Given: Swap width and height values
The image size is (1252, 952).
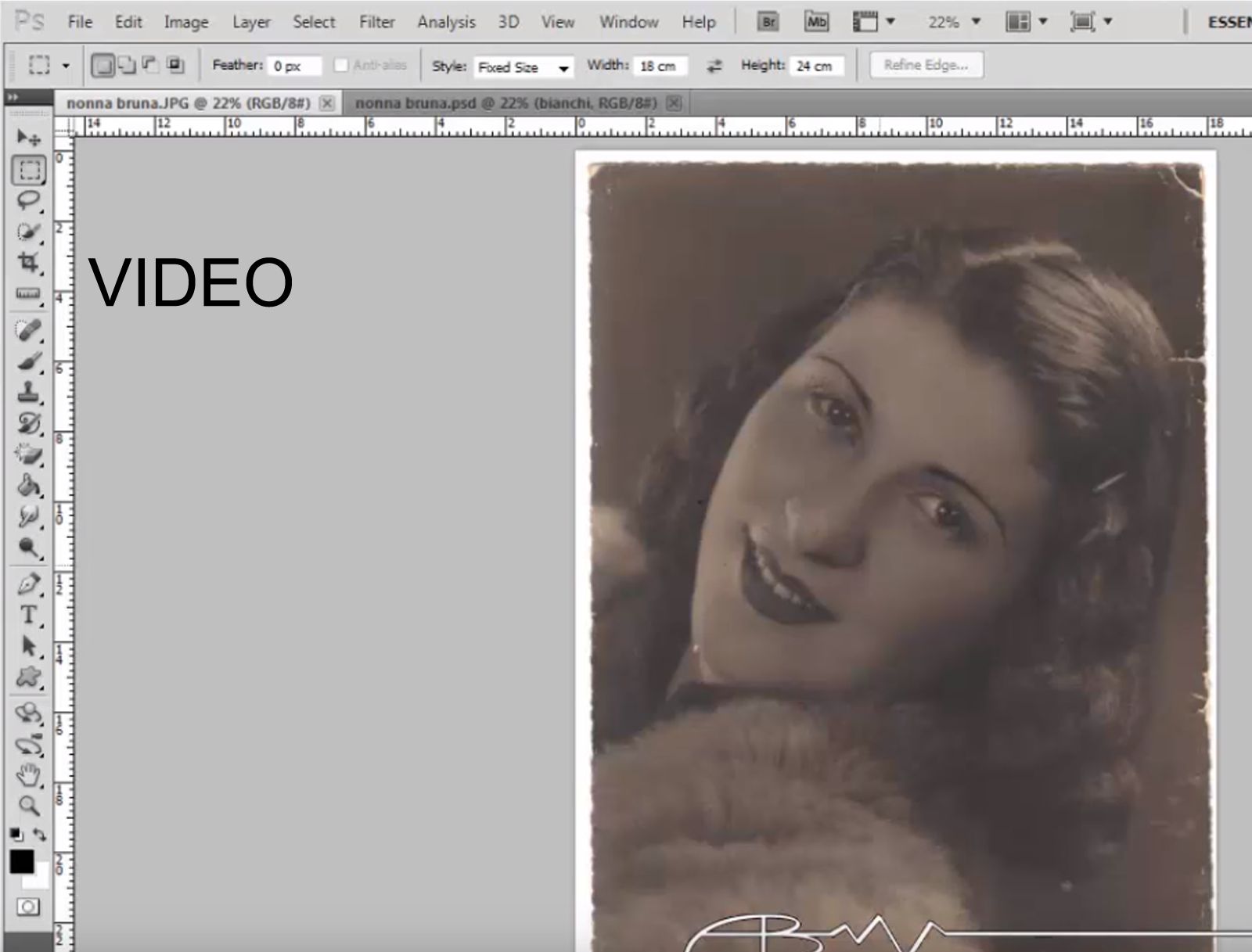Looking at the screenshot, I should coord(714,66).
